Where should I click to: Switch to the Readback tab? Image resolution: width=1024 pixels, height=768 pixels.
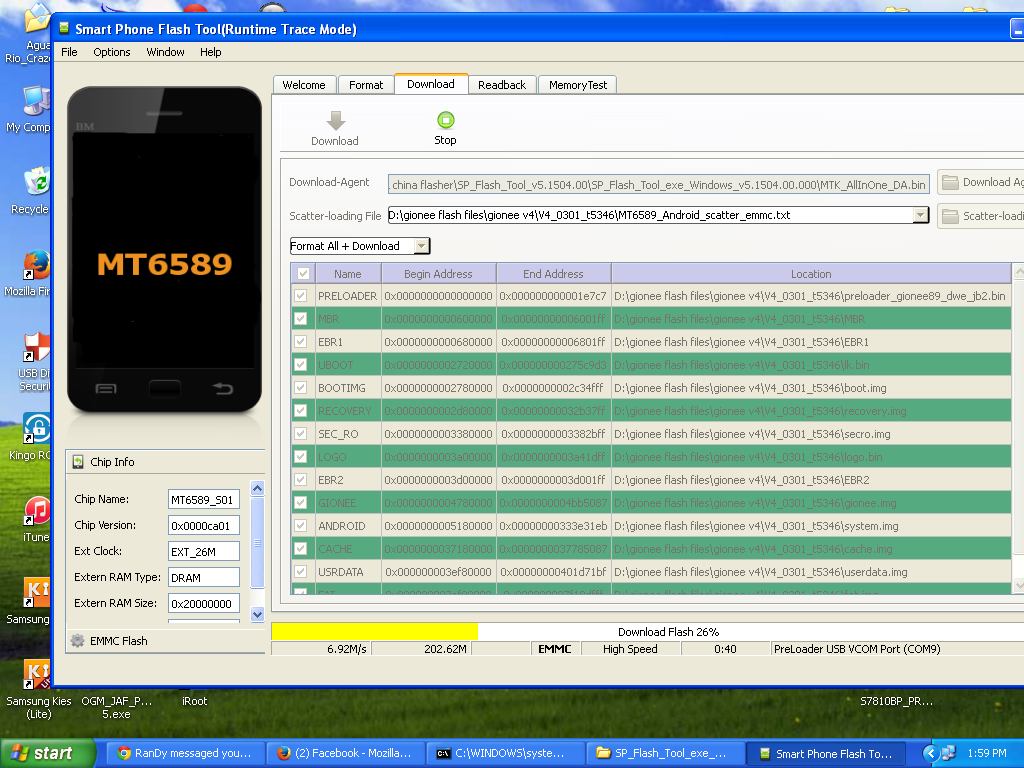(501, 85)
